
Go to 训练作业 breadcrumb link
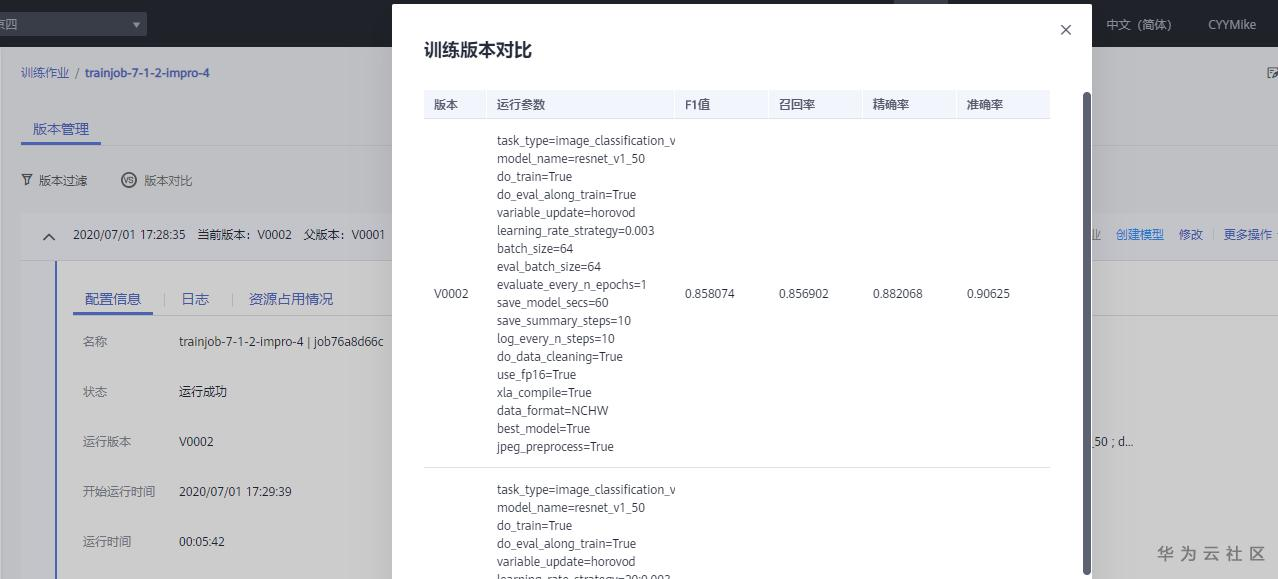pos(45,73)
